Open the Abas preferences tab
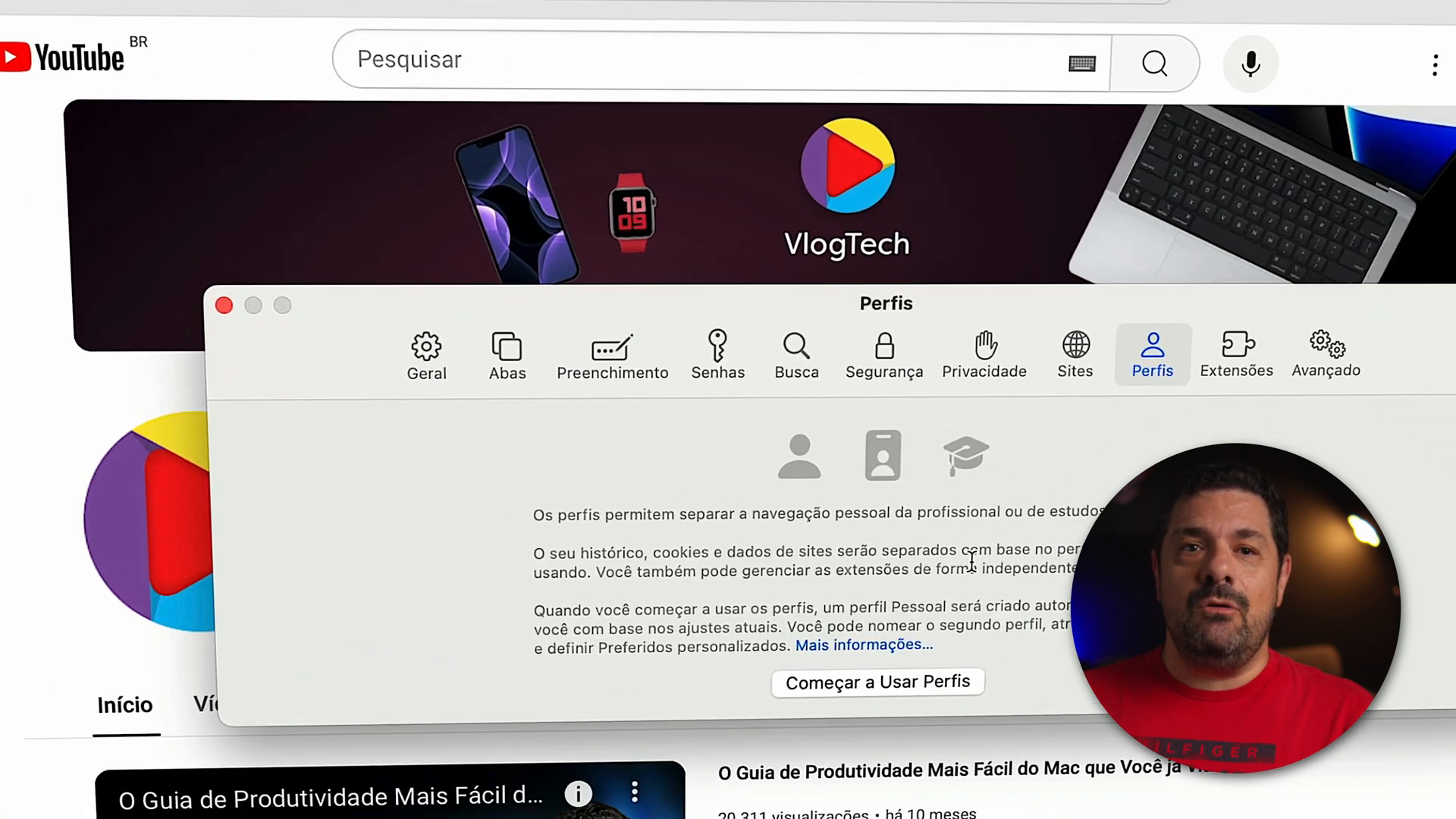Viewport: 1456px width, 819px height. (x=507, y=356)
